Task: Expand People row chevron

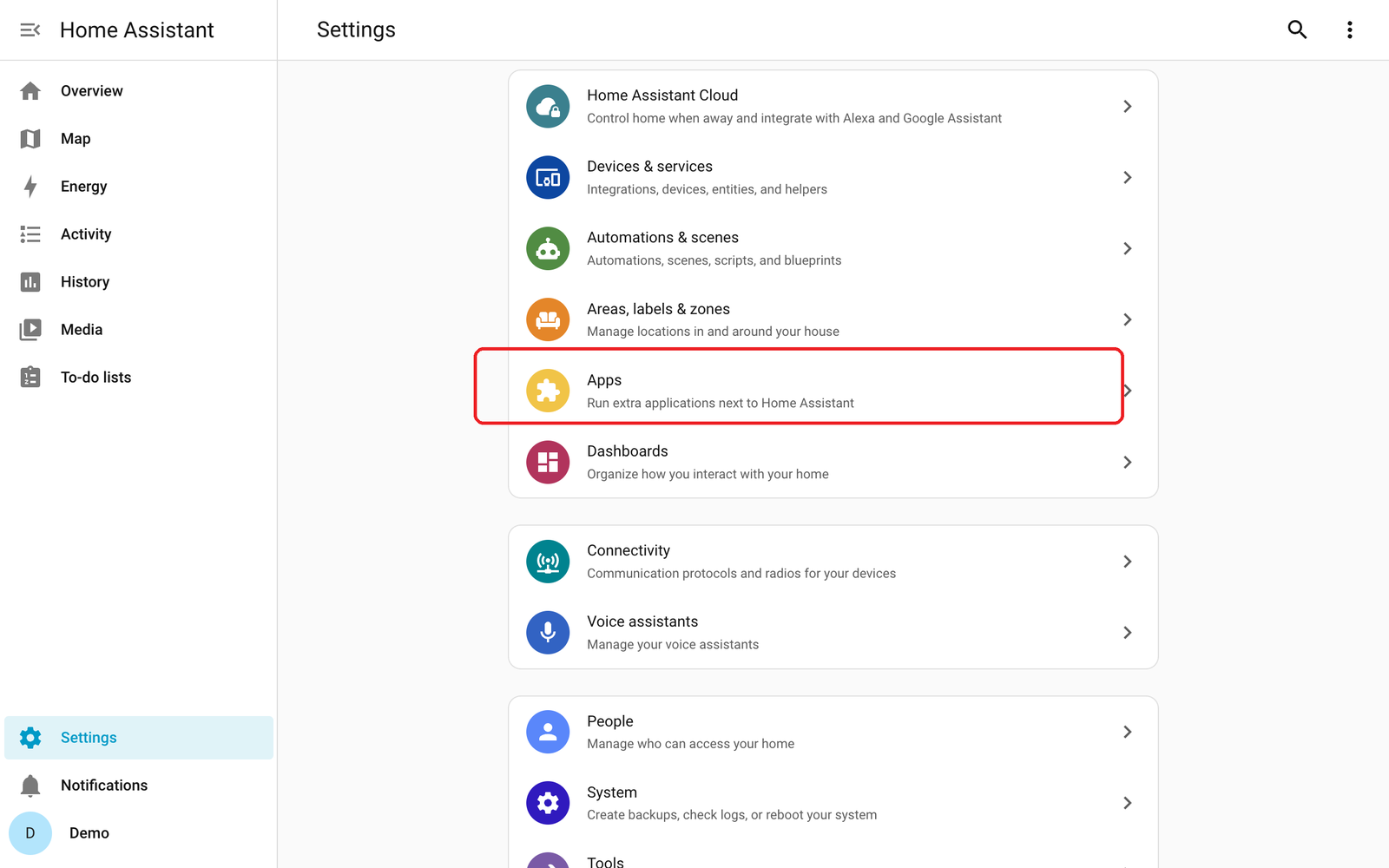Action: (x=1127, y=732)
